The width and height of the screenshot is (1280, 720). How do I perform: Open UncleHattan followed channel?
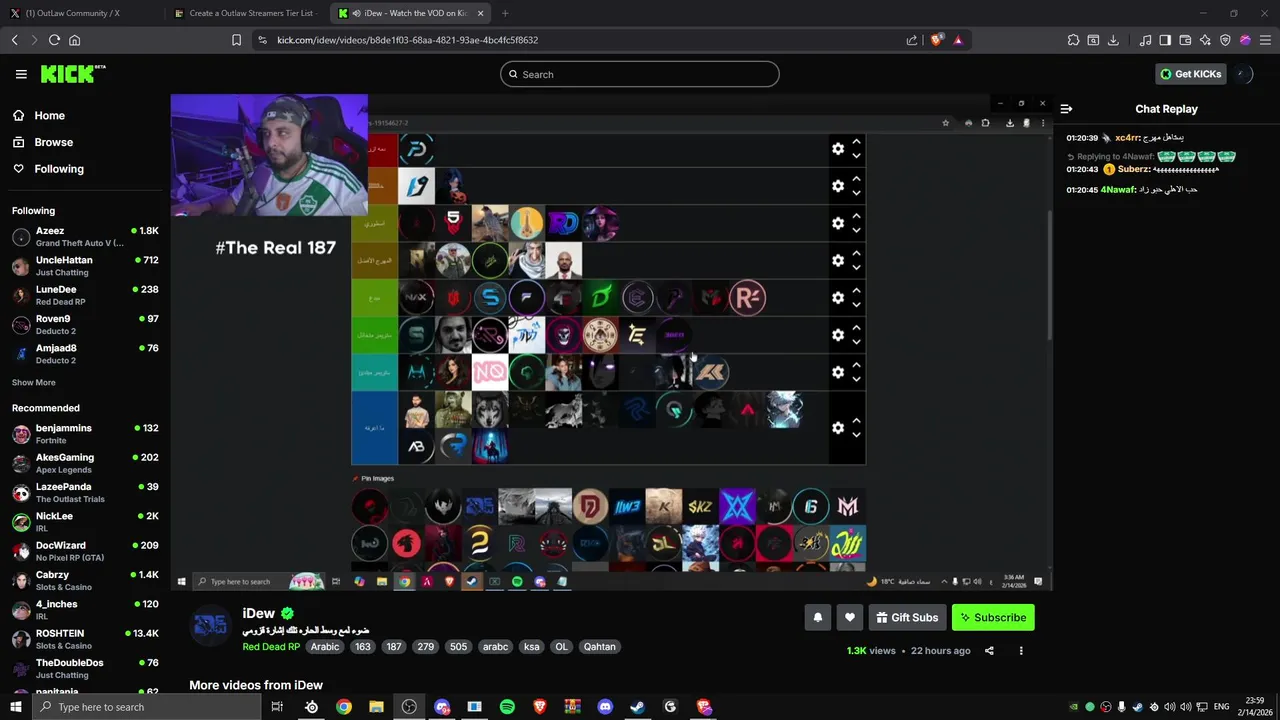85,266
